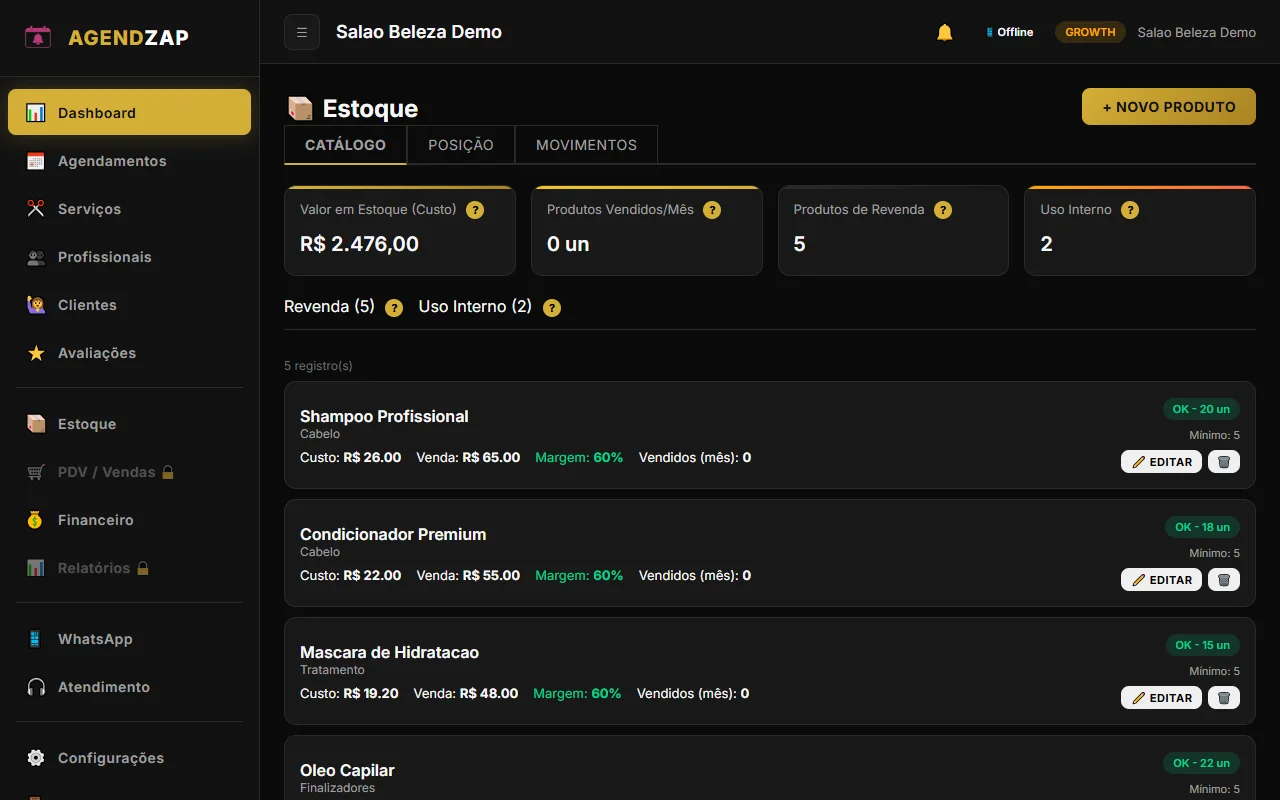This screenshot has height=800, width=1280.
Task: Click help icon on Valor em Estoque card
Action: [x=476, y=210]
